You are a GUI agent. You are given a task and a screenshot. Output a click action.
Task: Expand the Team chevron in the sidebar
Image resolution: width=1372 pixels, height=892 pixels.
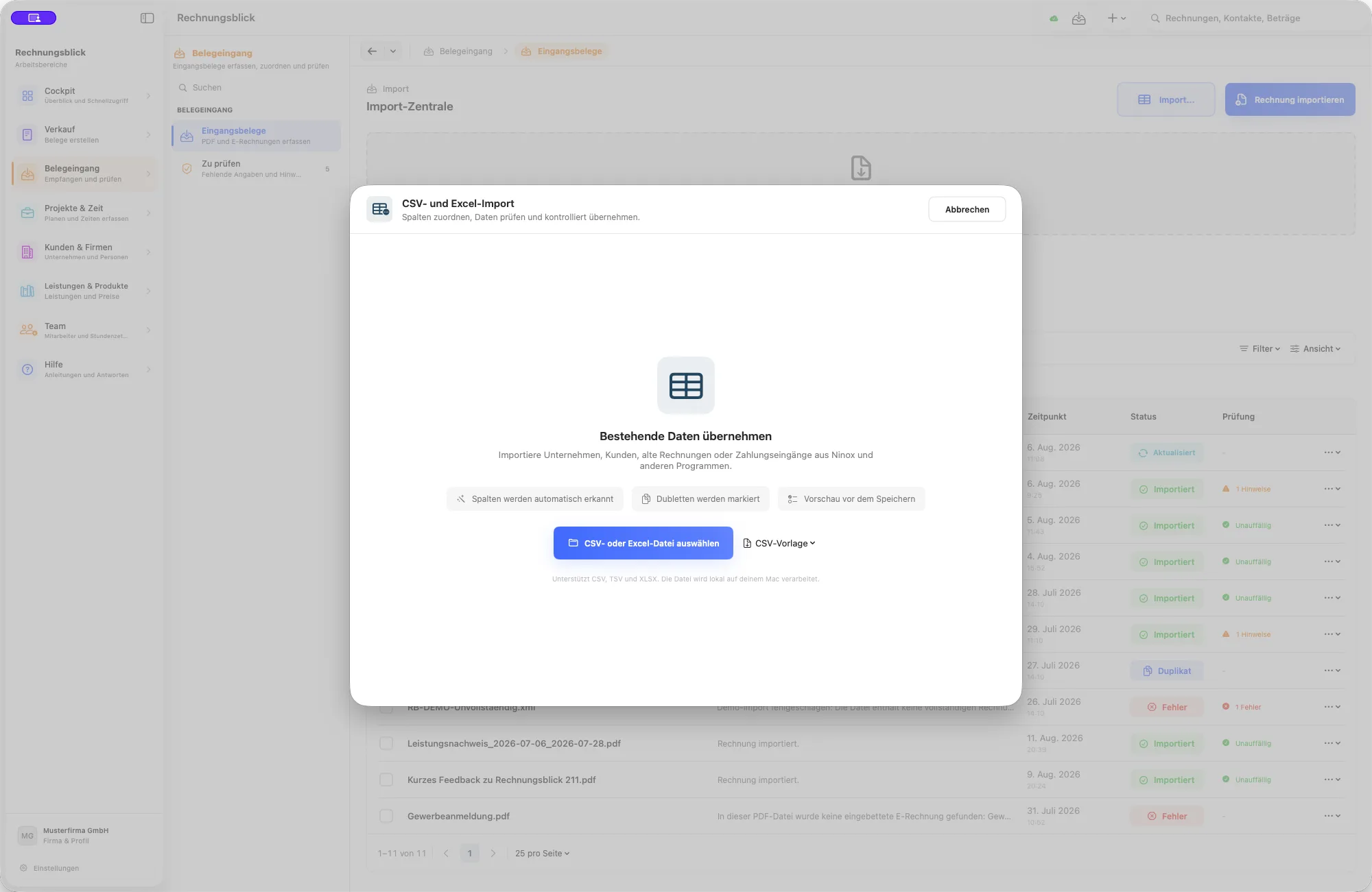pyautogui.click(x=148, y=330)
